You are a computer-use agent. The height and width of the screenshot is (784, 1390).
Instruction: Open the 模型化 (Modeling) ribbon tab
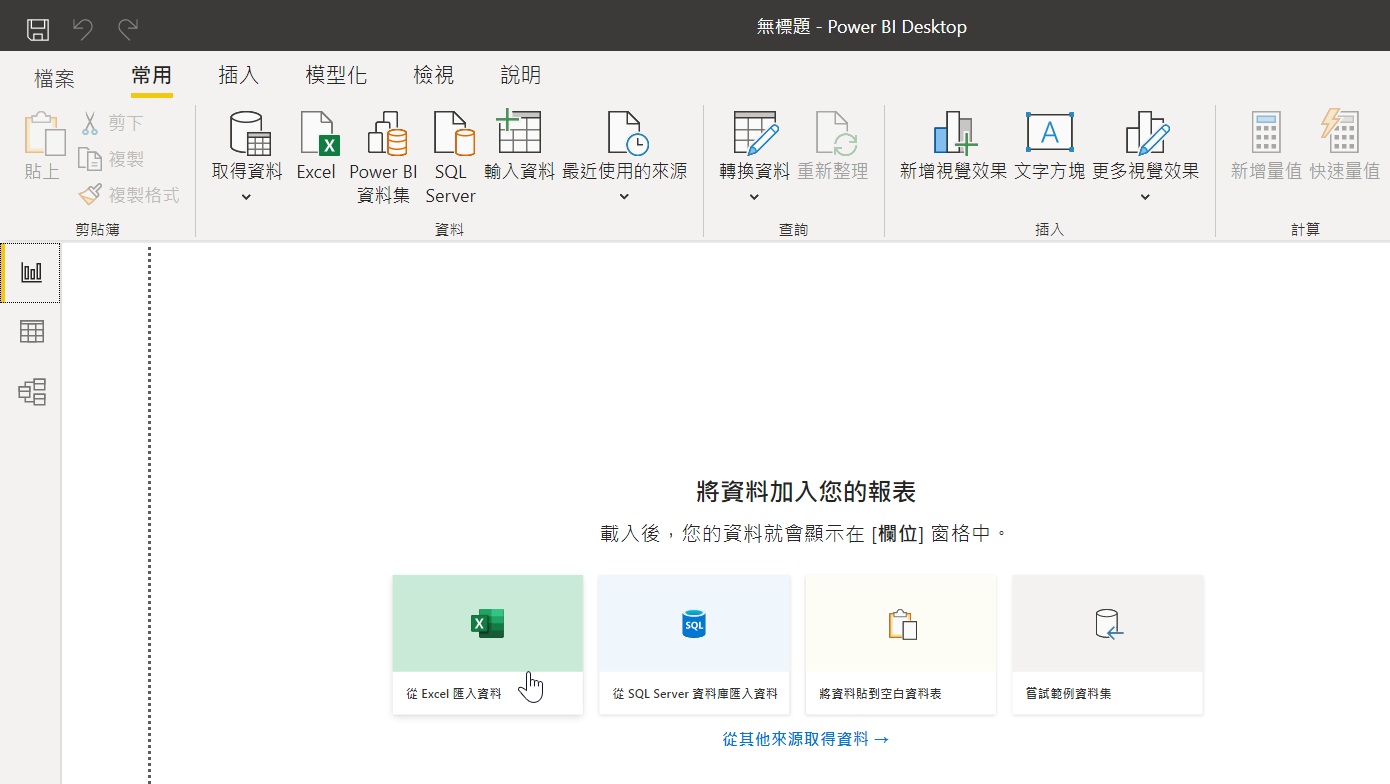click(336, 75)
